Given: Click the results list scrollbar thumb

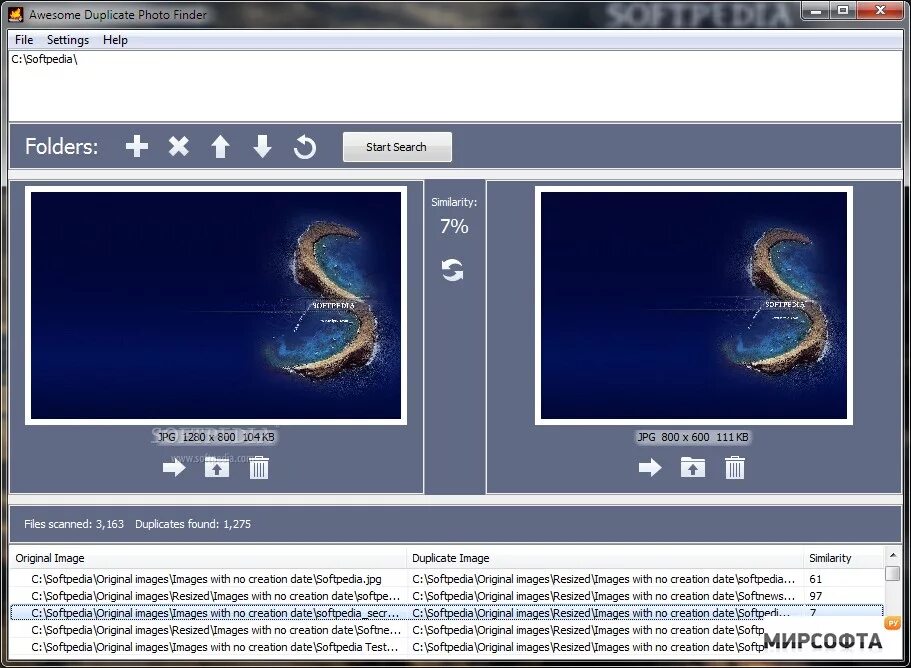Looking at the screenshot, I should pyautogui.click(x=892, y=573).
